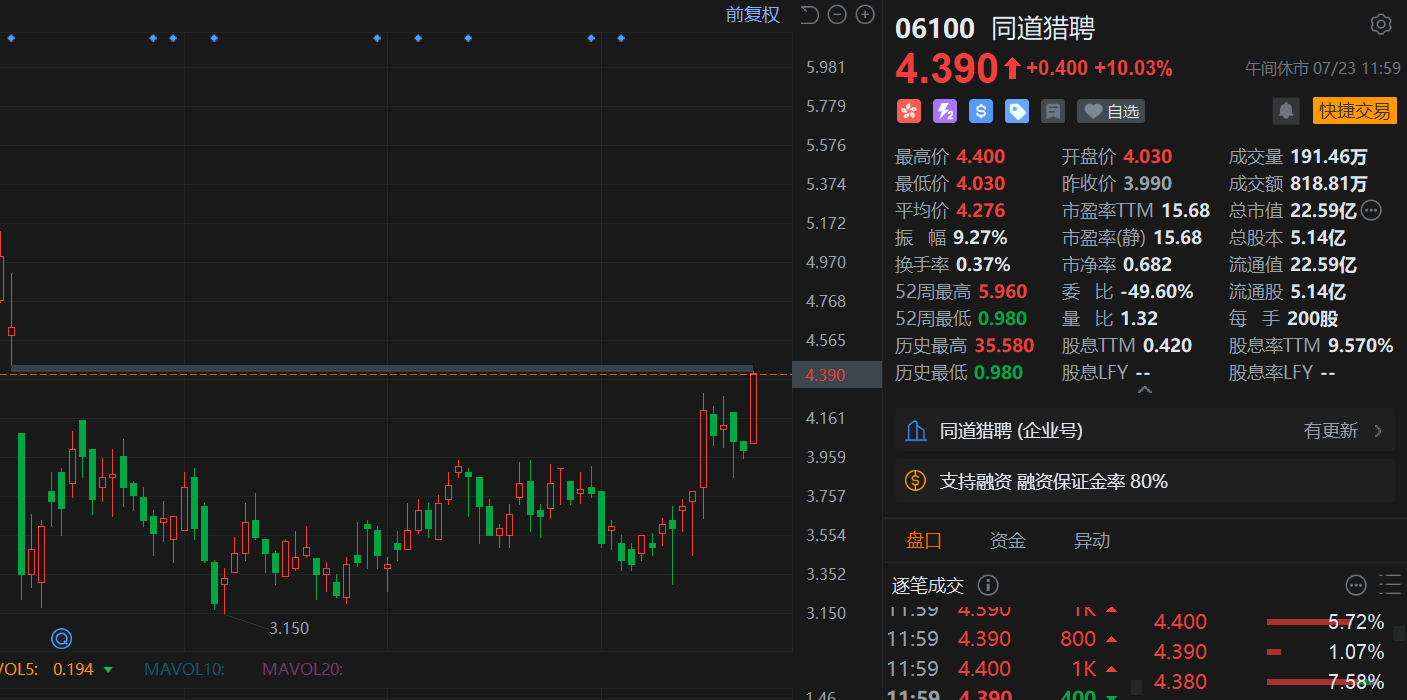Click the Hong Kong market flag icon
Viewport: 1407px width, 700px height.
coord(908,111)
